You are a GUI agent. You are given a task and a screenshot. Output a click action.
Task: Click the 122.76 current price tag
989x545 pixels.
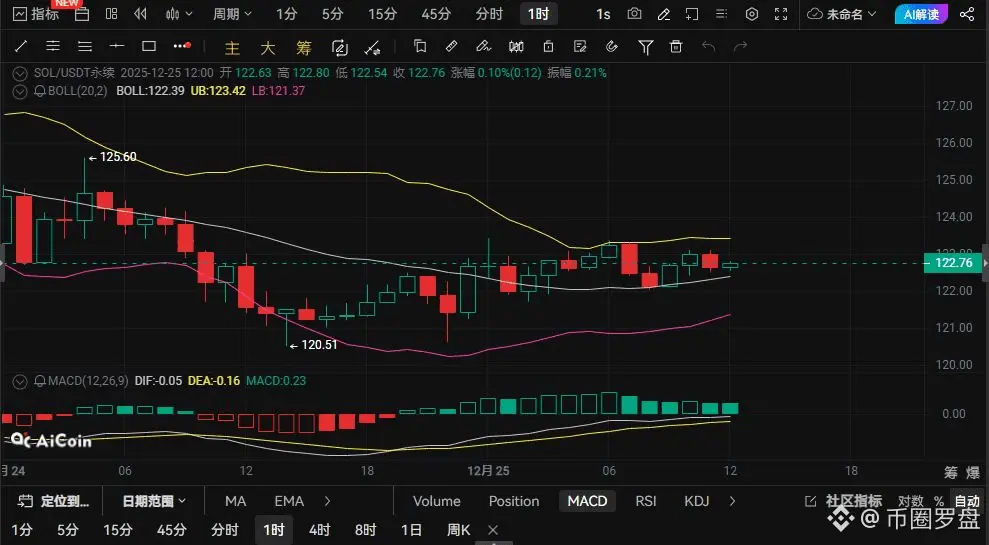tap(952, 262)
